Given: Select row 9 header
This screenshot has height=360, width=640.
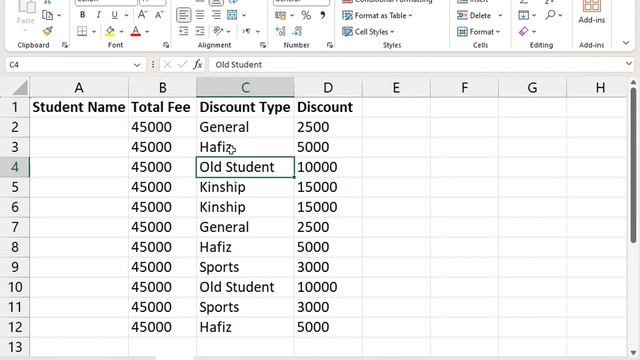Looking at the screenshot, I should [x=15, y=267].
